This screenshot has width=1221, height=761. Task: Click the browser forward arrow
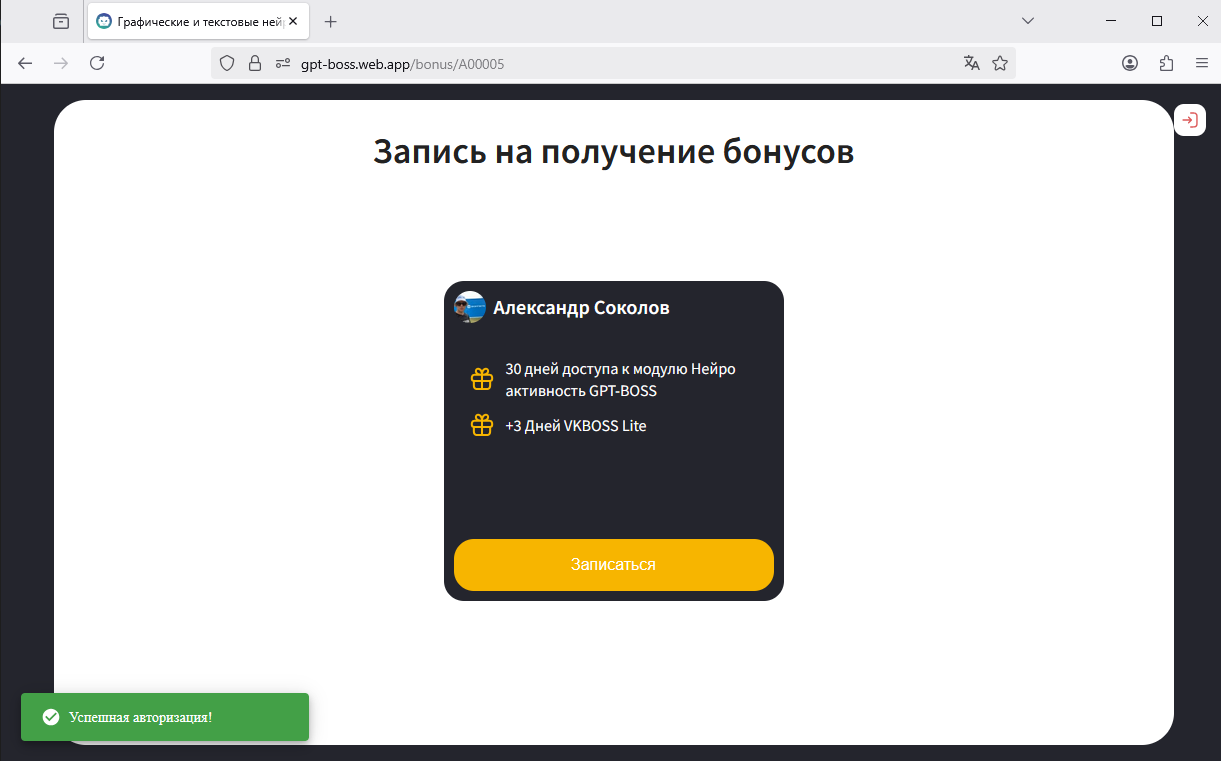point(61,63)
